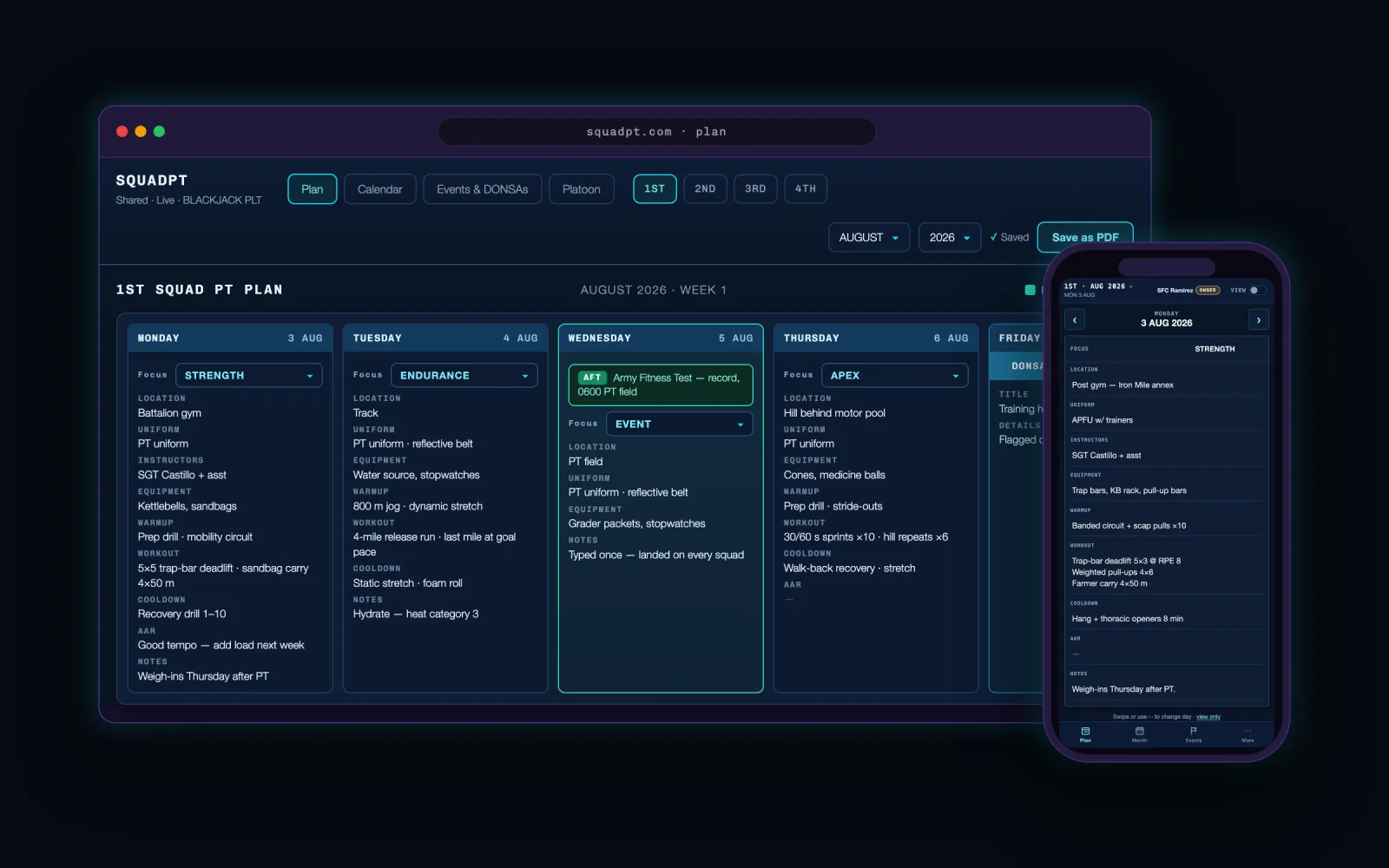Switch to the Plan tab

(x=313, y=189)
